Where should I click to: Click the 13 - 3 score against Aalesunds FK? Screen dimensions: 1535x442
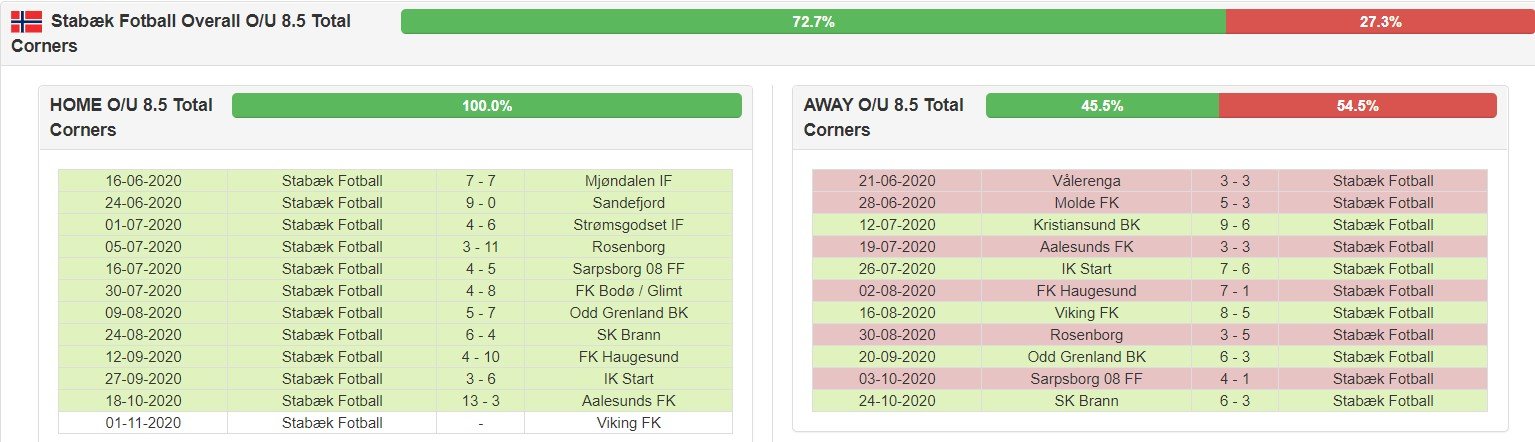click(x=480, y=401)
